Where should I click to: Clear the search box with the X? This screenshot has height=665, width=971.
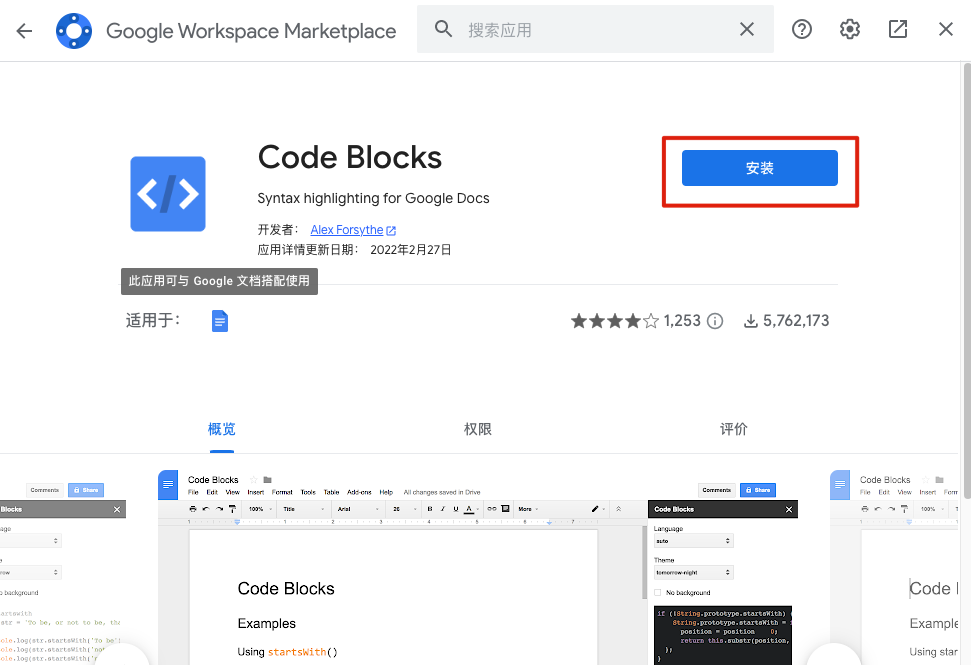[x=747, y=29]
